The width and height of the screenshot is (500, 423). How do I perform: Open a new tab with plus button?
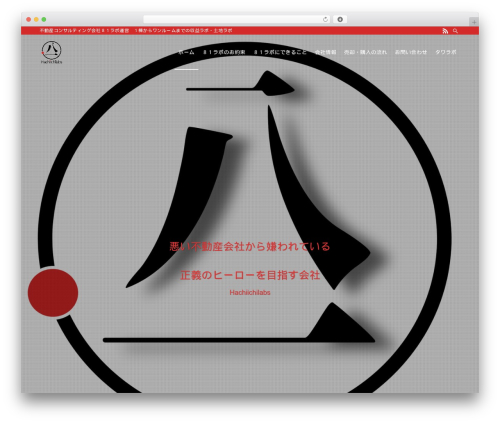474,22
